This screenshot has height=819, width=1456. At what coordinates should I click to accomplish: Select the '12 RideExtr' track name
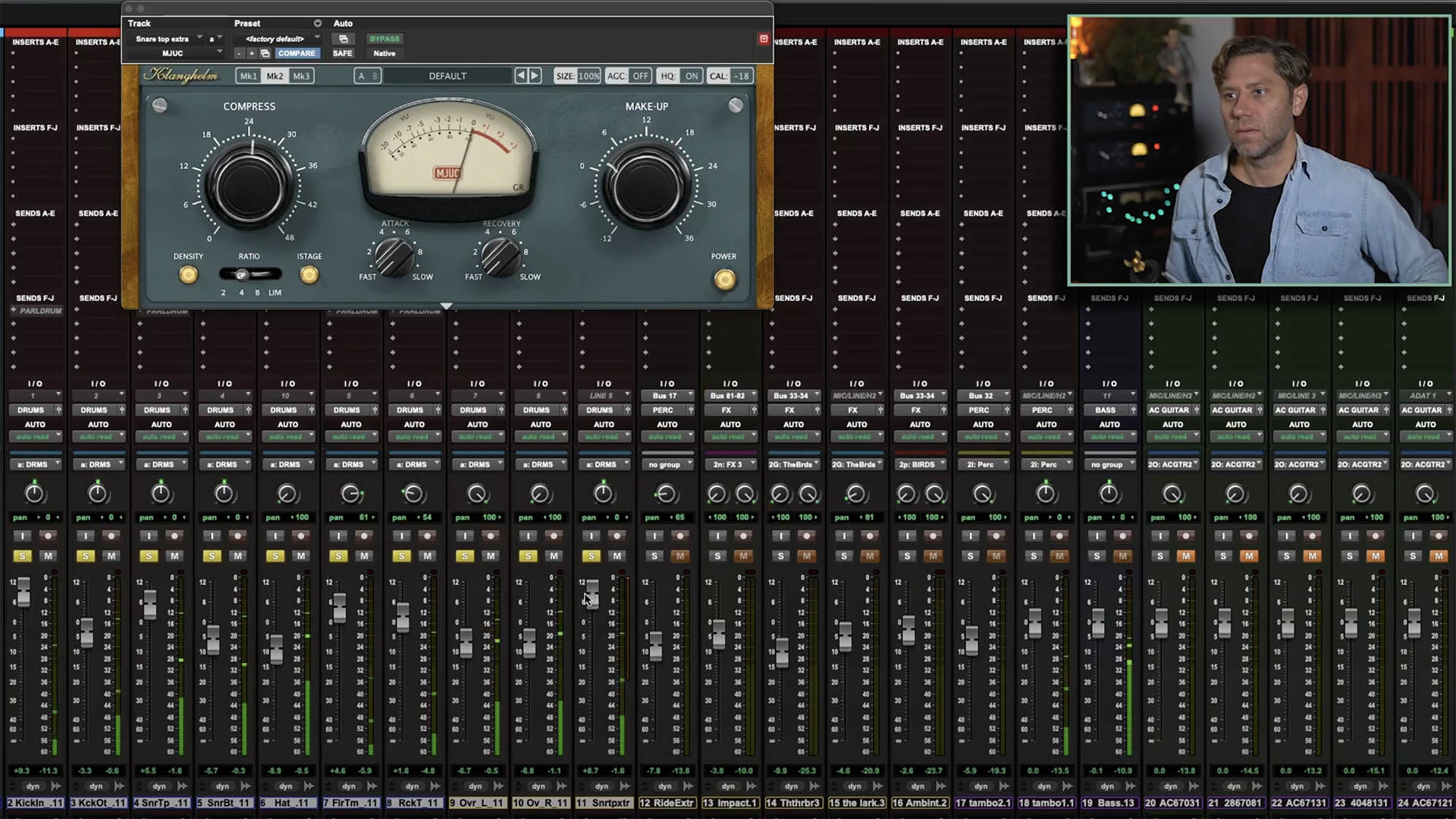click(x=667, y=802)
